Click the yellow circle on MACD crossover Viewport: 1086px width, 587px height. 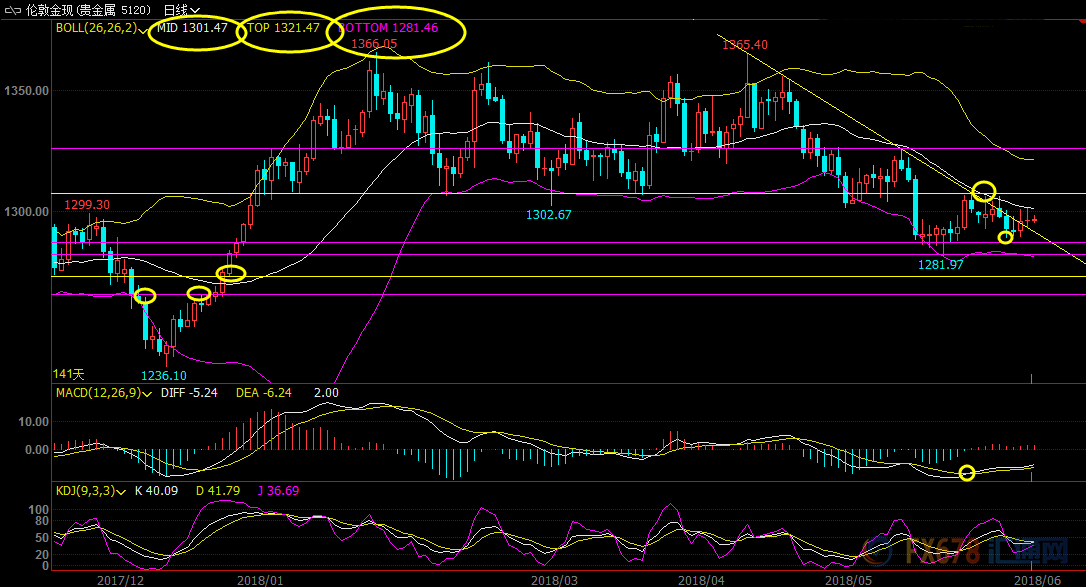click(x=966, y=473)
